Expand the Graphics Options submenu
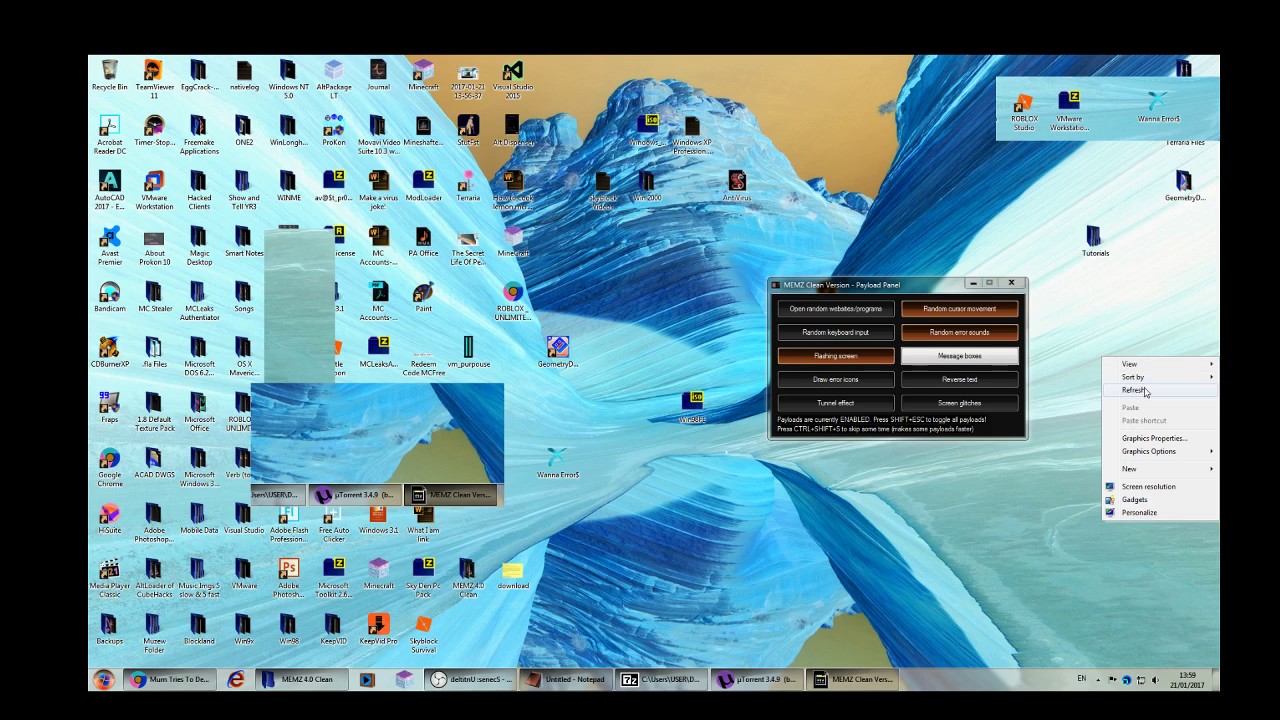This screenshot has width=1280, height=720. click(1160, 451)
